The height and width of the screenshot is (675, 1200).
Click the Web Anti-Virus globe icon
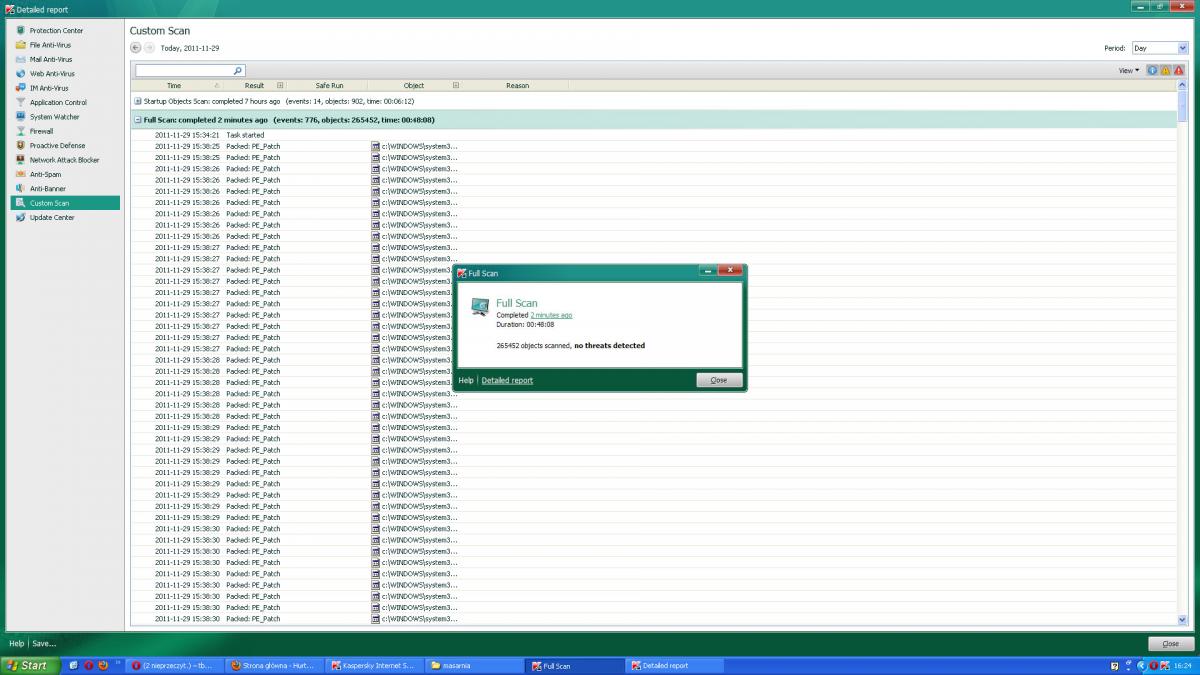tap(20, 74)
